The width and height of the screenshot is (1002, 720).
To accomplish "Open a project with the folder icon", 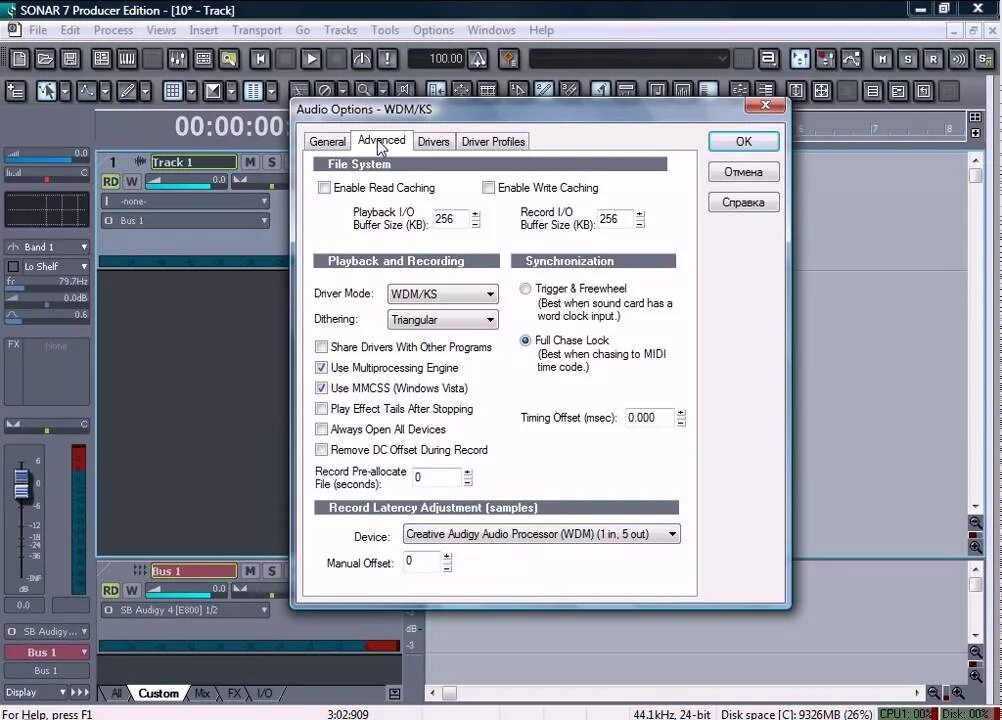I will (x=45, y=59).
